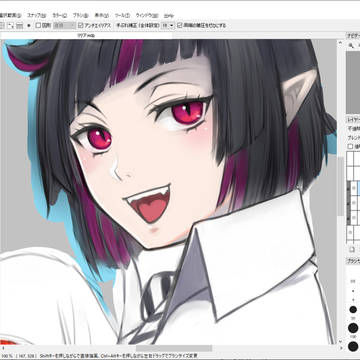360x360 pixels.
Task: Open the ウィンドウ (Window) menu
Action: (x=147, y=15)
